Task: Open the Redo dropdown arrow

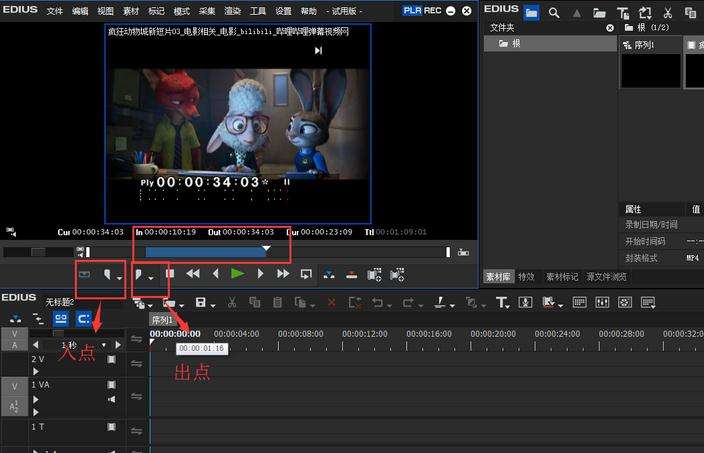Action: [x=421, y=306]
